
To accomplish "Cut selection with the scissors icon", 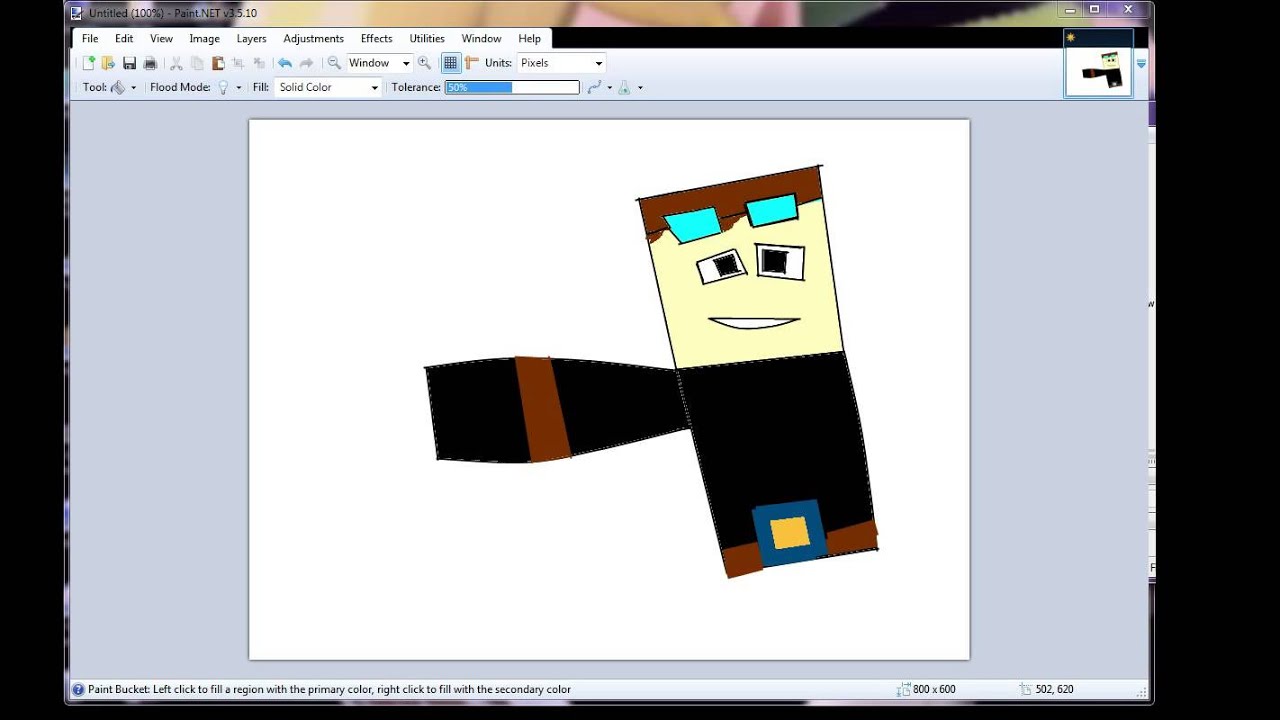I will [176, 63].
